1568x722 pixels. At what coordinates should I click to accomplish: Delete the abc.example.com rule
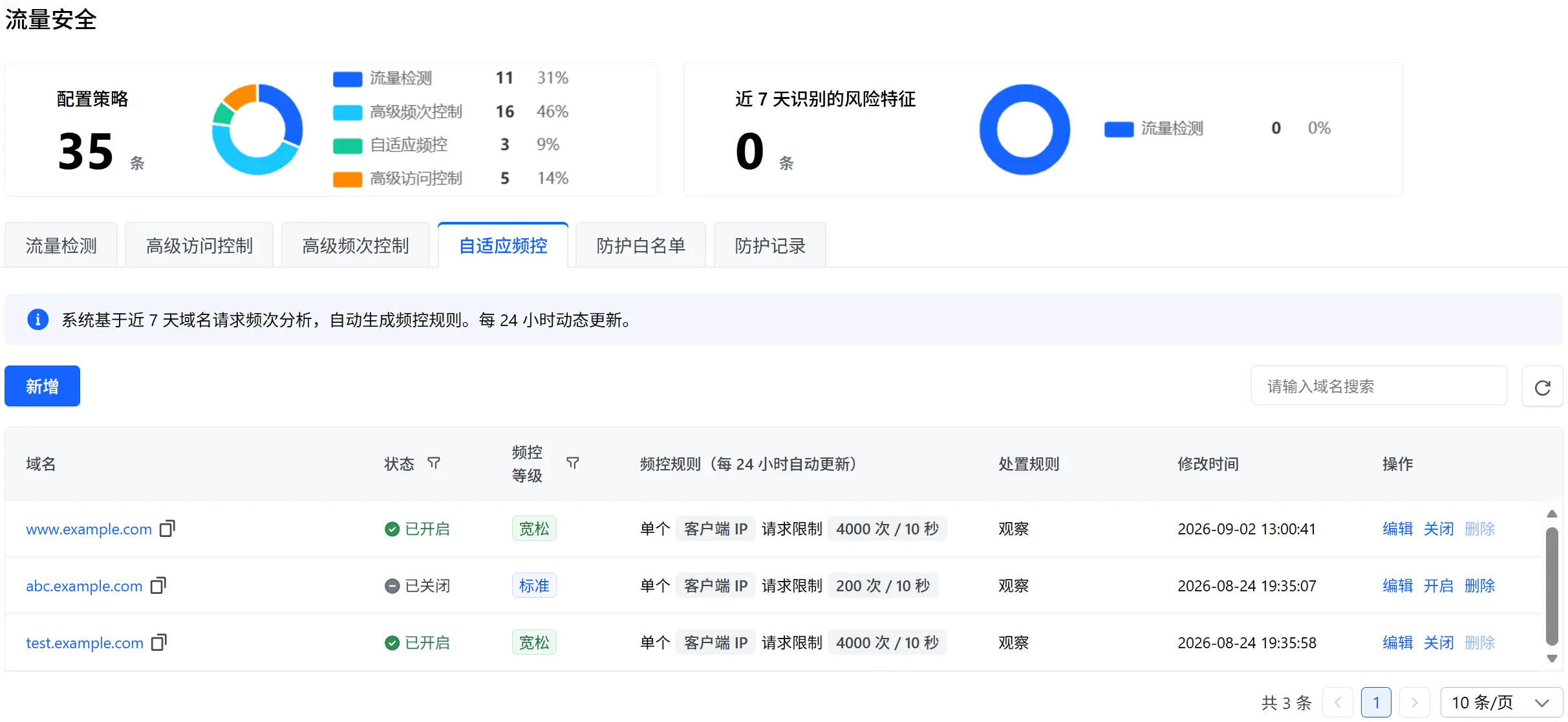click(1479, 585)
